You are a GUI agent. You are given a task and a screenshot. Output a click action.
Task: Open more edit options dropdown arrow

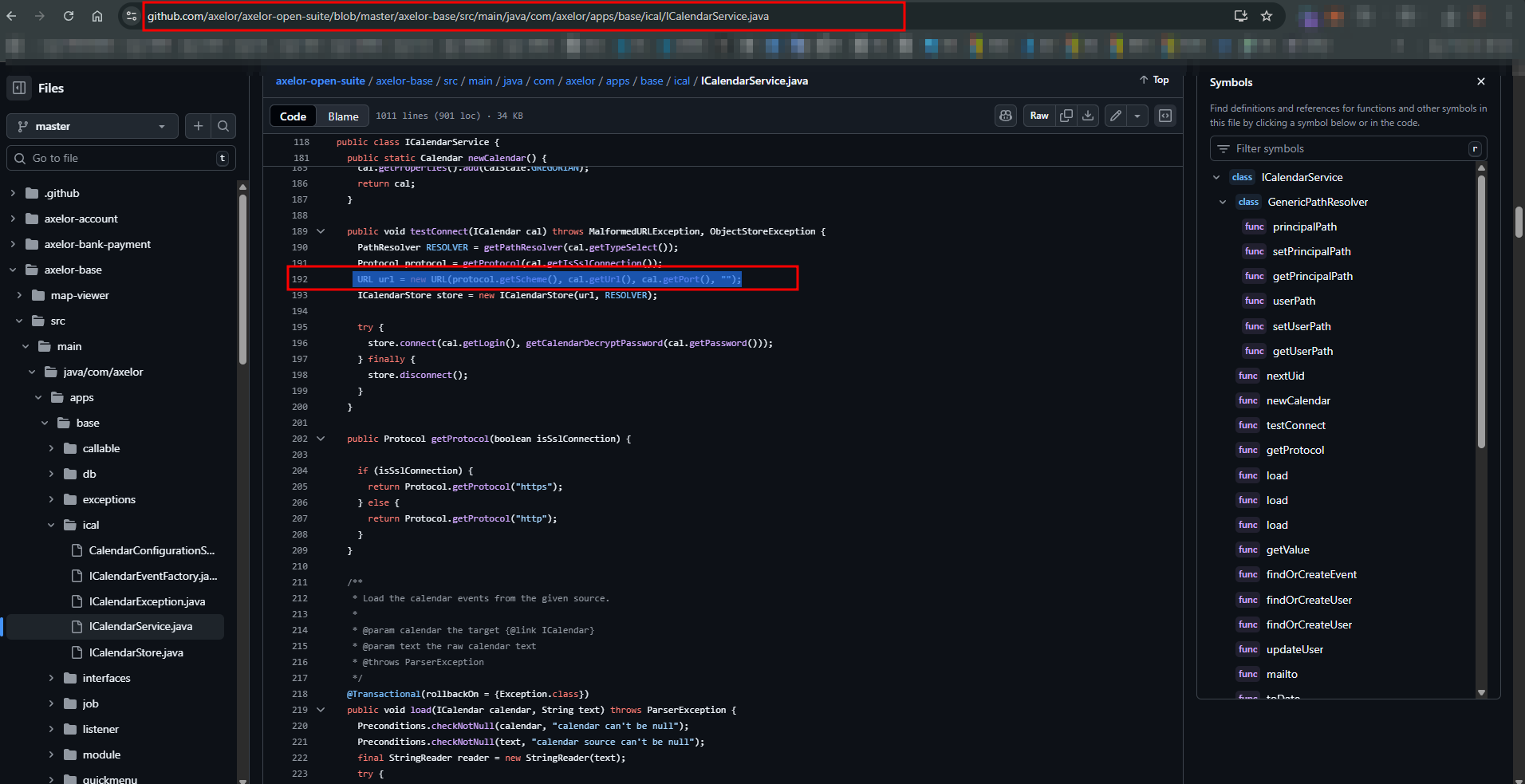pyautogui.click(x=1137, y=116)
